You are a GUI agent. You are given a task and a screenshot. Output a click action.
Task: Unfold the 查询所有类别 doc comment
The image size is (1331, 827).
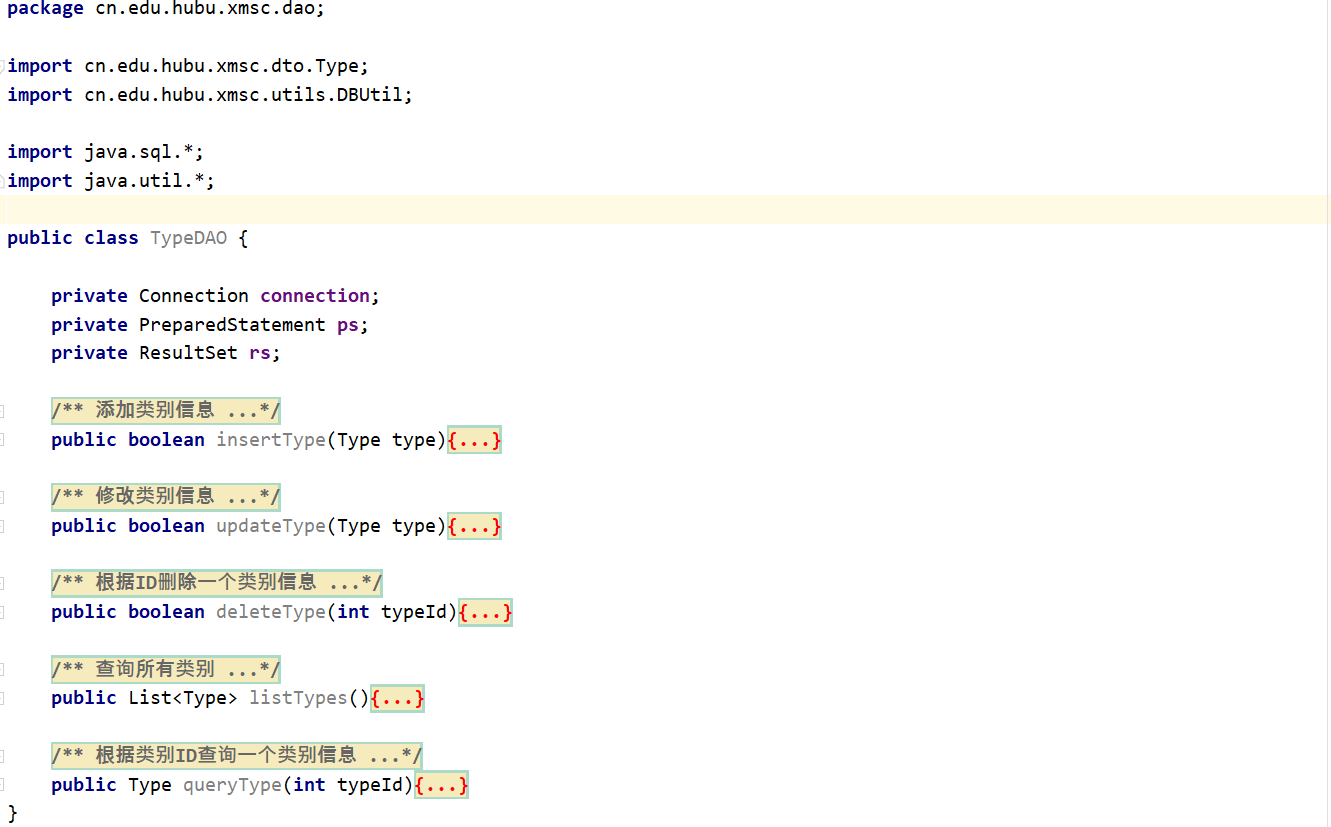(166, 669)
